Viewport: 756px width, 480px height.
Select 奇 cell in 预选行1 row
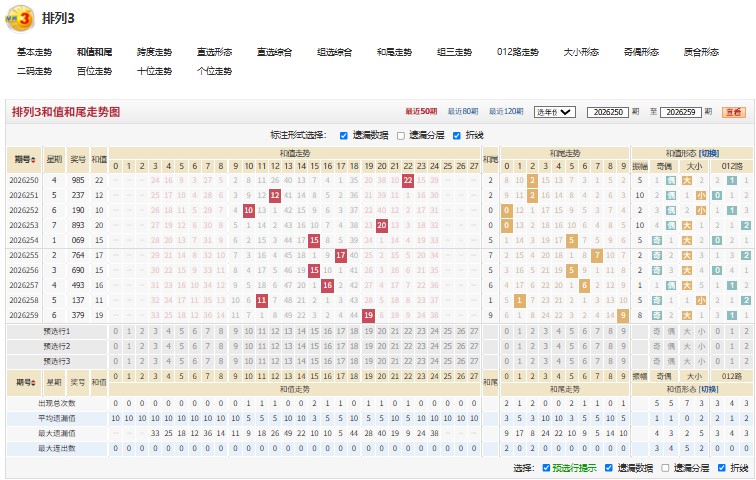[x=657, y=332]
